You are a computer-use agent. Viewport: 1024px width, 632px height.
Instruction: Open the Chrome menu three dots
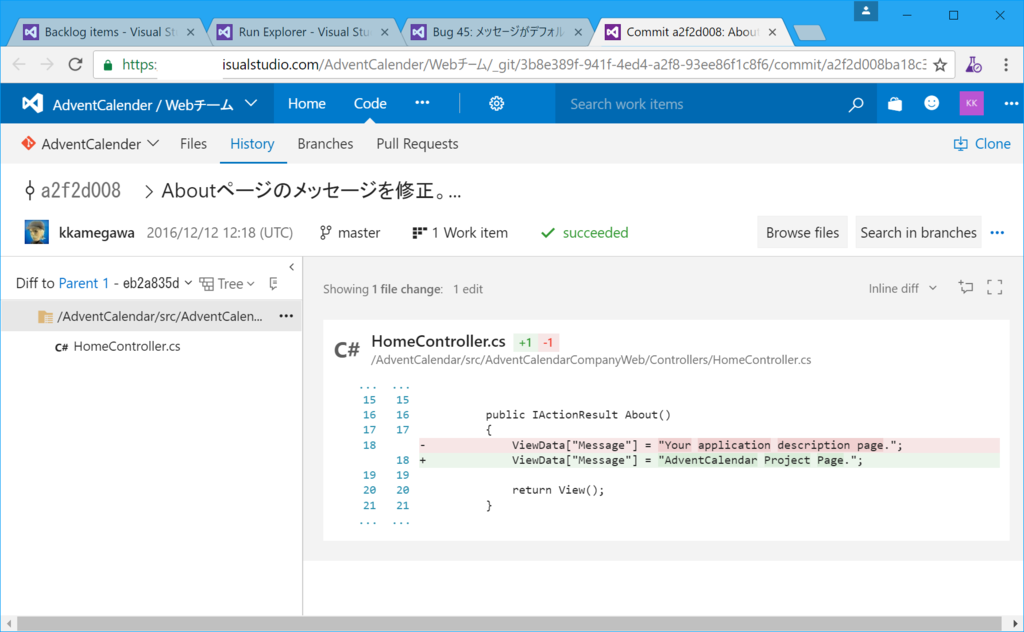click(1006, 64)
